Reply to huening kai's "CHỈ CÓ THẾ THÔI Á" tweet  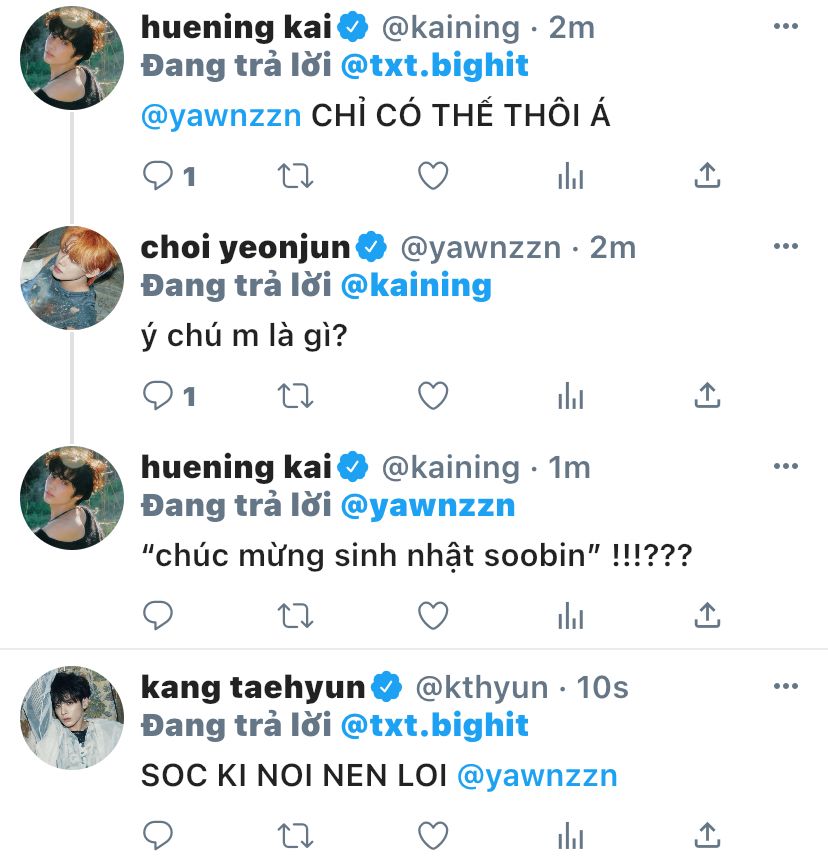[x=159, y=176]
